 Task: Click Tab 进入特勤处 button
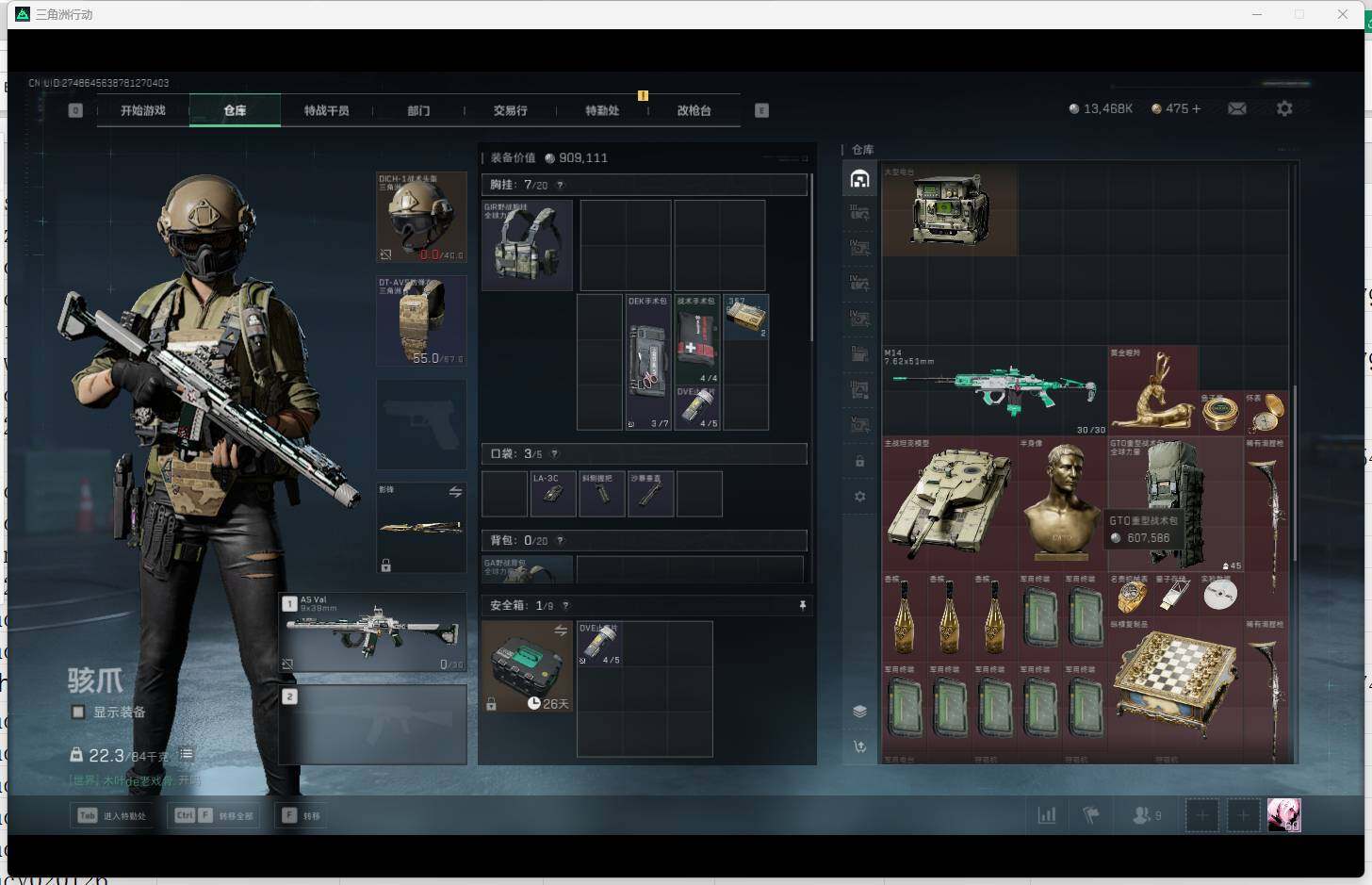[113, 815]
